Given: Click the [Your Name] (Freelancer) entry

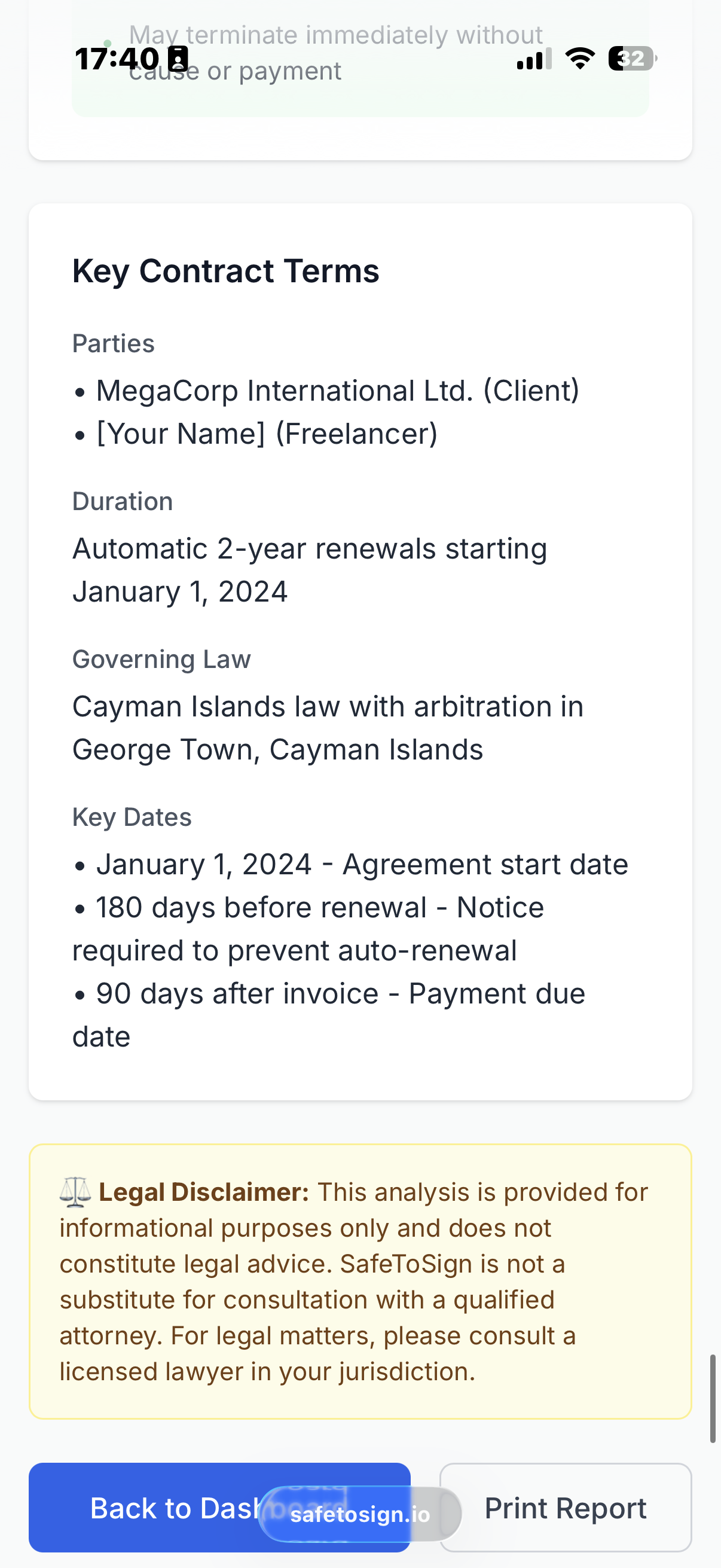Looking at the screenshot, I should (267, 434).
